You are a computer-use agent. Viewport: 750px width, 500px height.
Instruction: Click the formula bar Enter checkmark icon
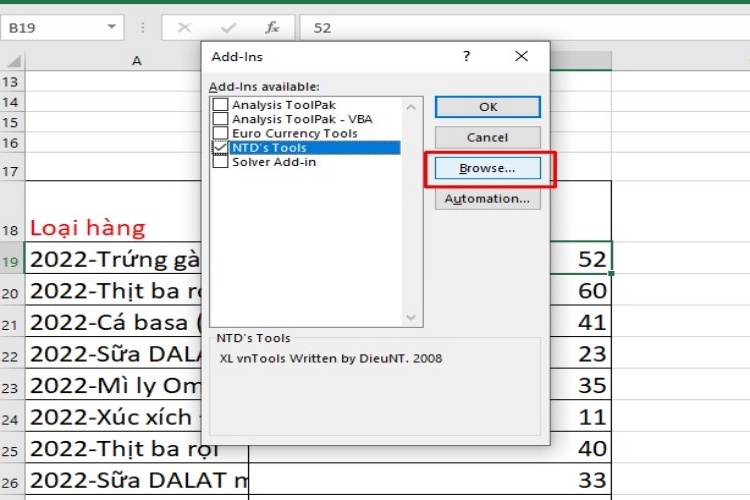click(x=228, y=28)
